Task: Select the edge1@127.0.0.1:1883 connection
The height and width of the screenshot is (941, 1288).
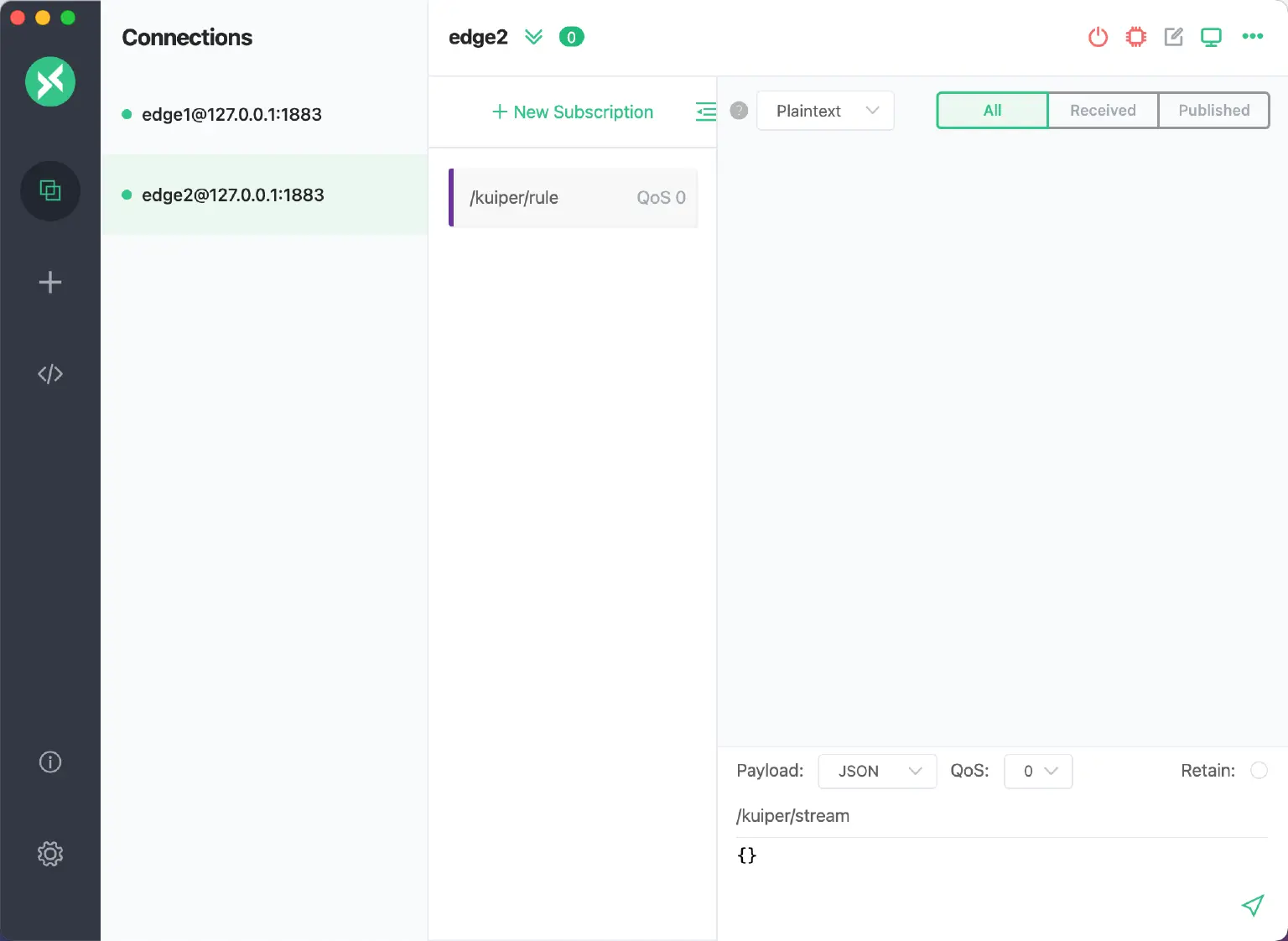Action: tap(231, 115)
